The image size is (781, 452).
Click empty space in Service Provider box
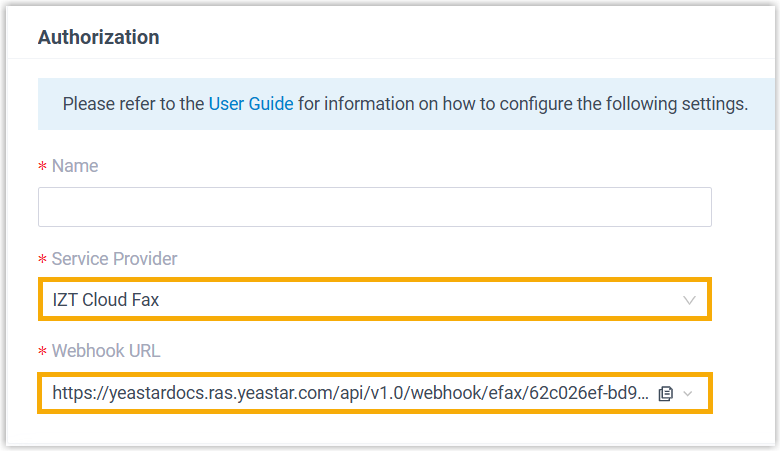(x=420, y=300)
